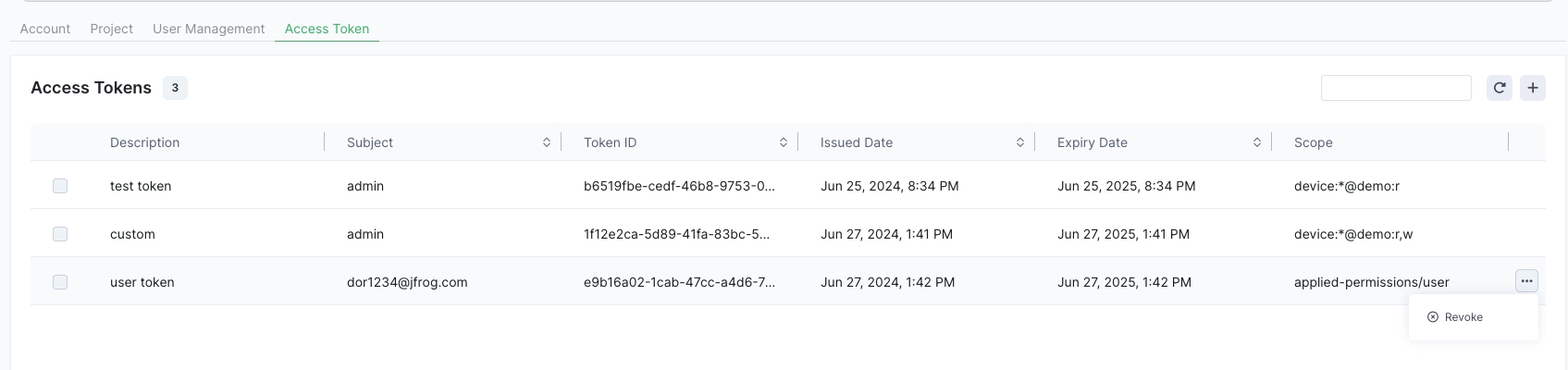Tick the user token row checkbox
1568x370 pixels.
(x=60, y=282)
